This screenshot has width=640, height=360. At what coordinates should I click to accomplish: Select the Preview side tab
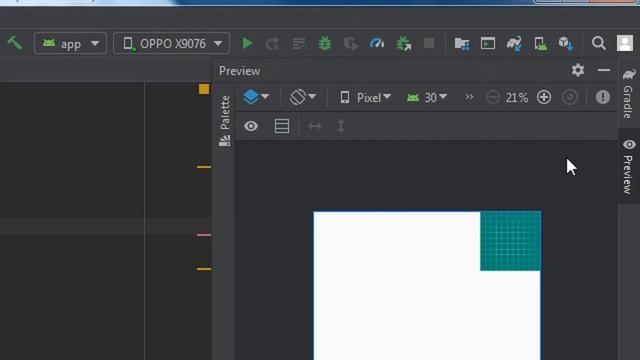point(629,167)
